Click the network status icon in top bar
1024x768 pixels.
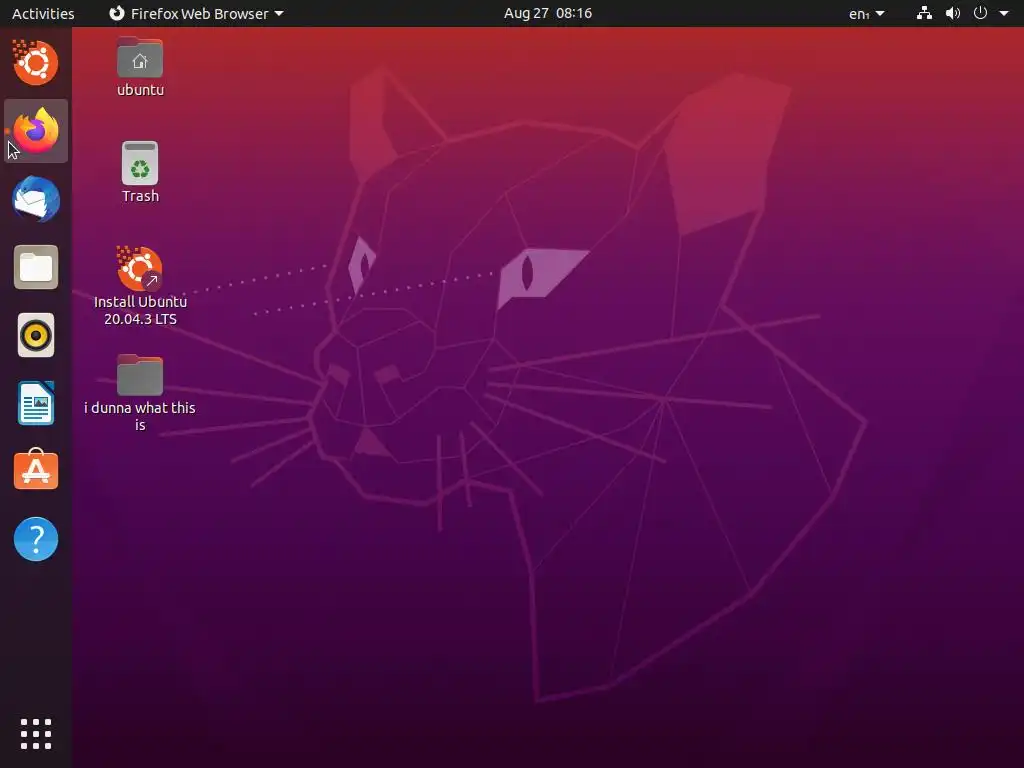tap(924, 13)
